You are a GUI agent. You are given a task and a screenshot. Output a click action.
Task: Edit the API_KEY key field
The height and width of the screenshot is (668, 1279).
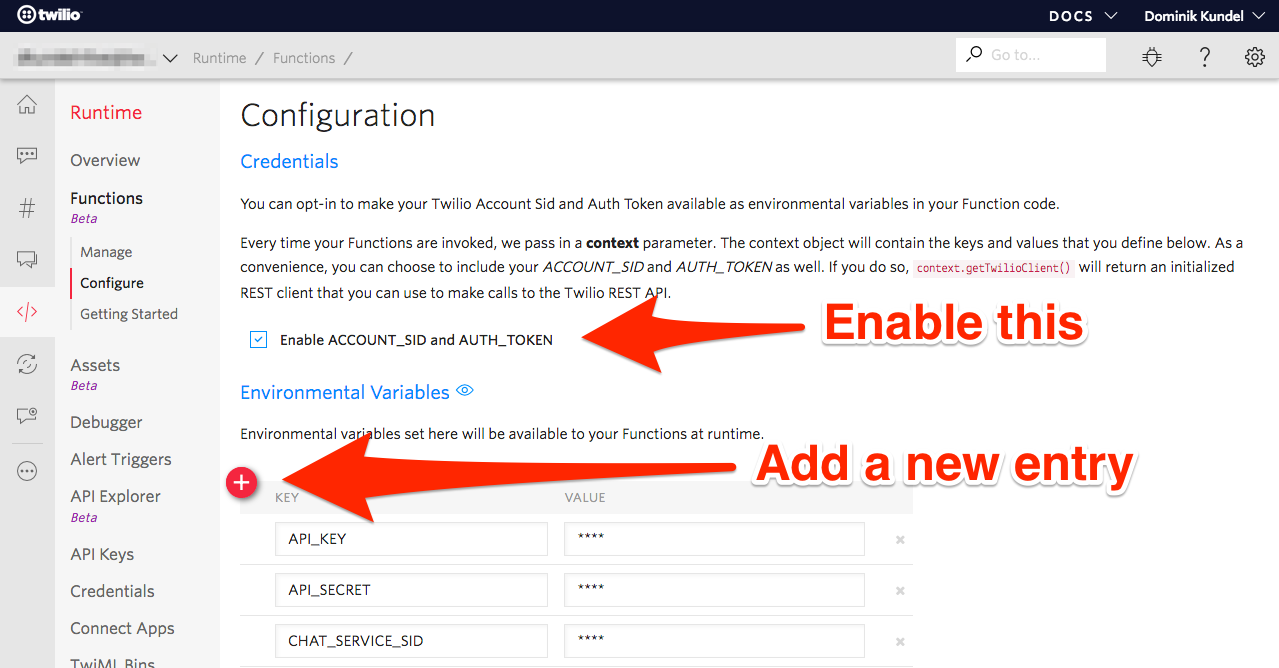411,539
